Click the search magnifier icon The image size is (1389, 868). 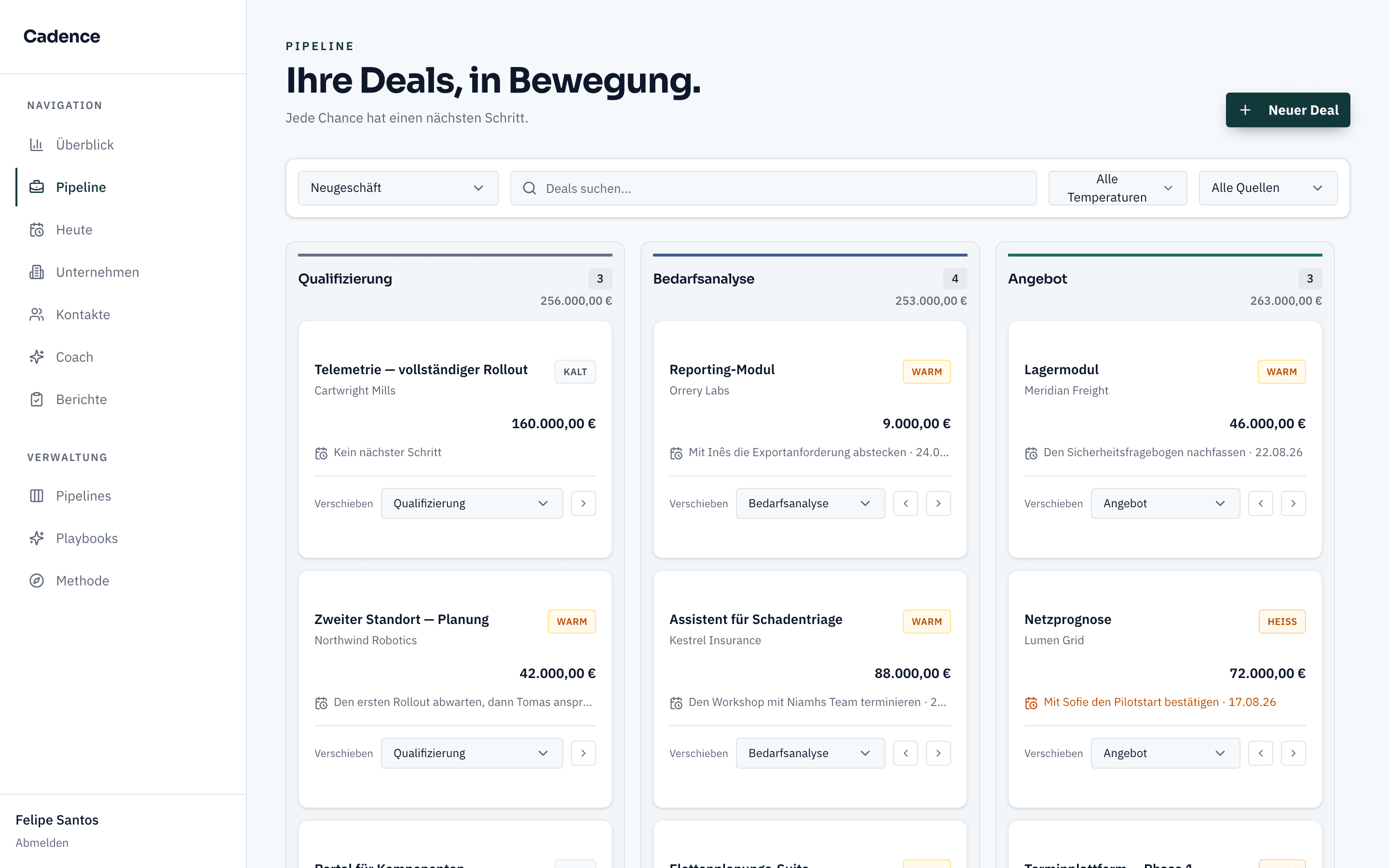click(x=529, y=188)
